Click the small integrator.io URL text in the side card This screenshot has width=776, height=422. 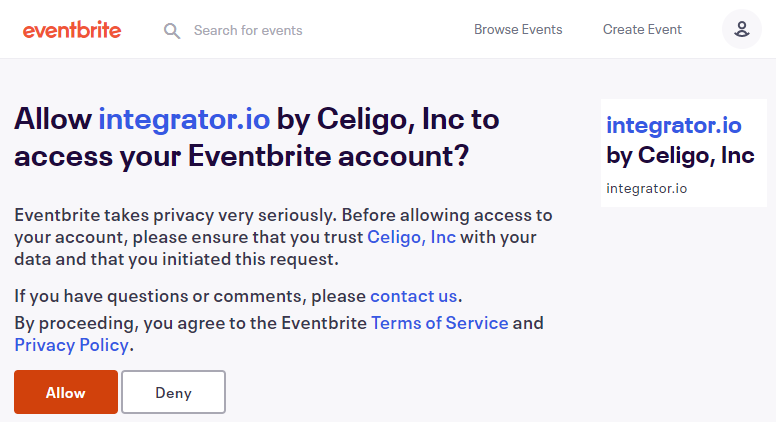tap(647, 188)
